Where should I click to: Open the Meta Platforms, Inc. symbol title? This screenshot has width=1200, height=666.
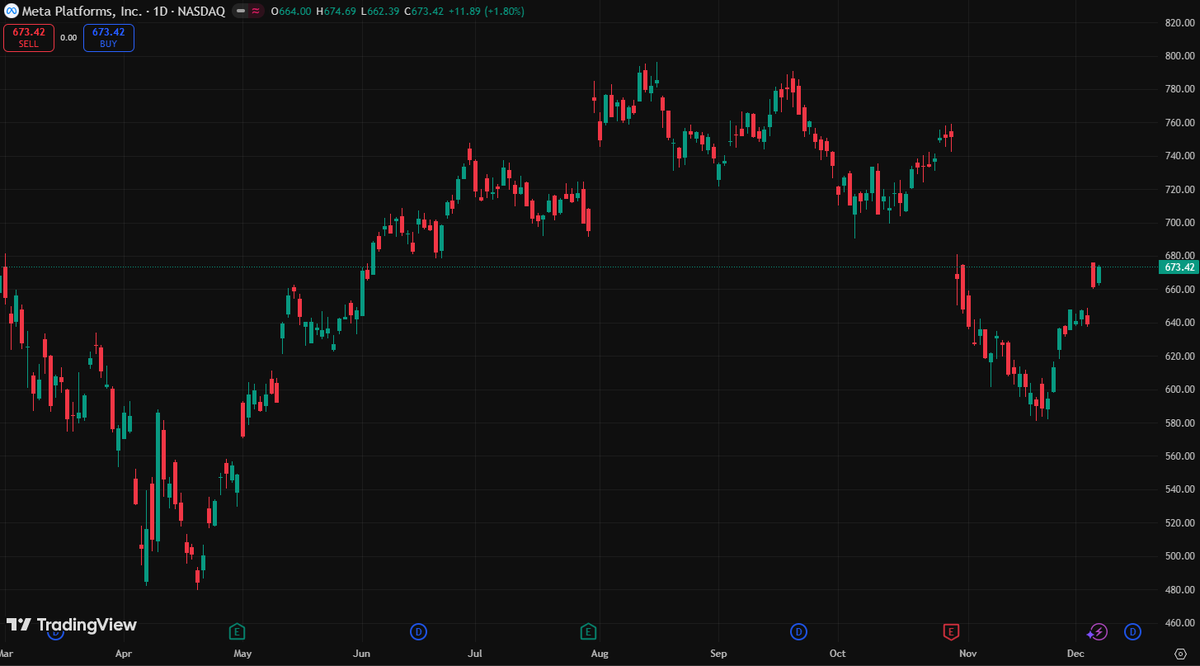[124, 11]
